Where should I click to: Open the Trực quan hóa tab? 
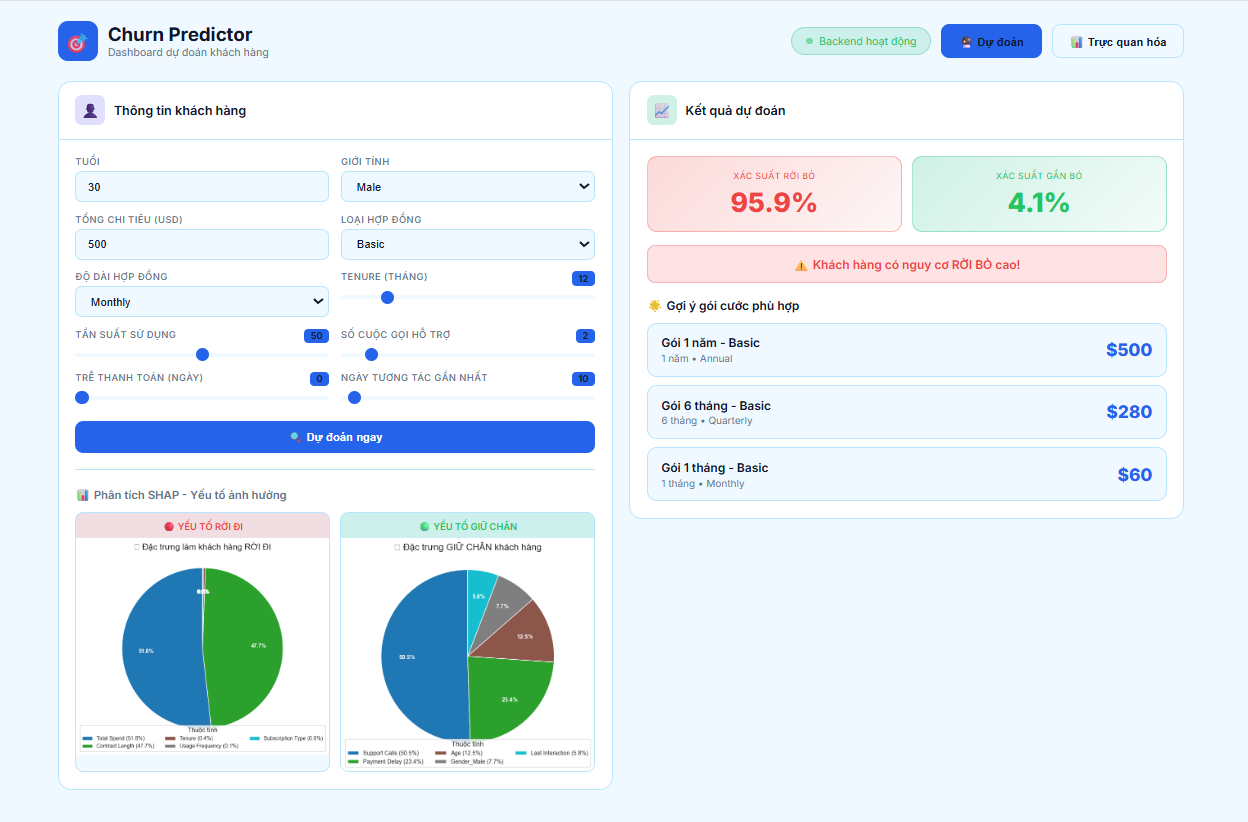coord(1117,42)
